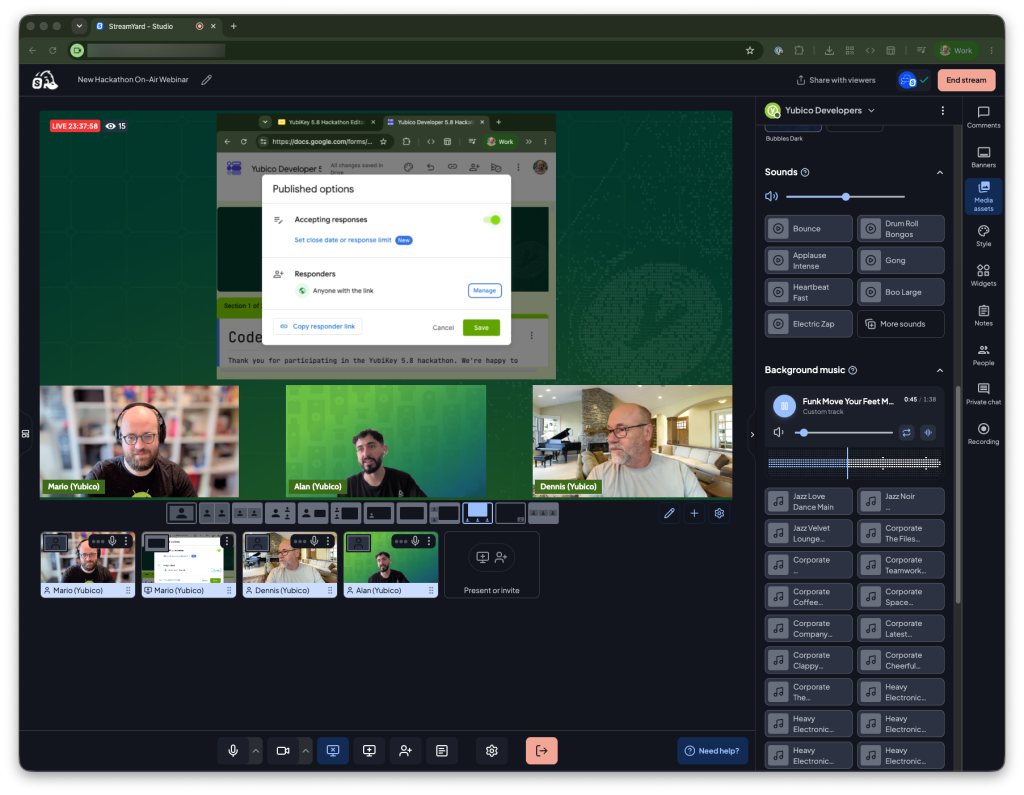
Task: Click the add layout plus icon
Action: [x=694, y=513]
